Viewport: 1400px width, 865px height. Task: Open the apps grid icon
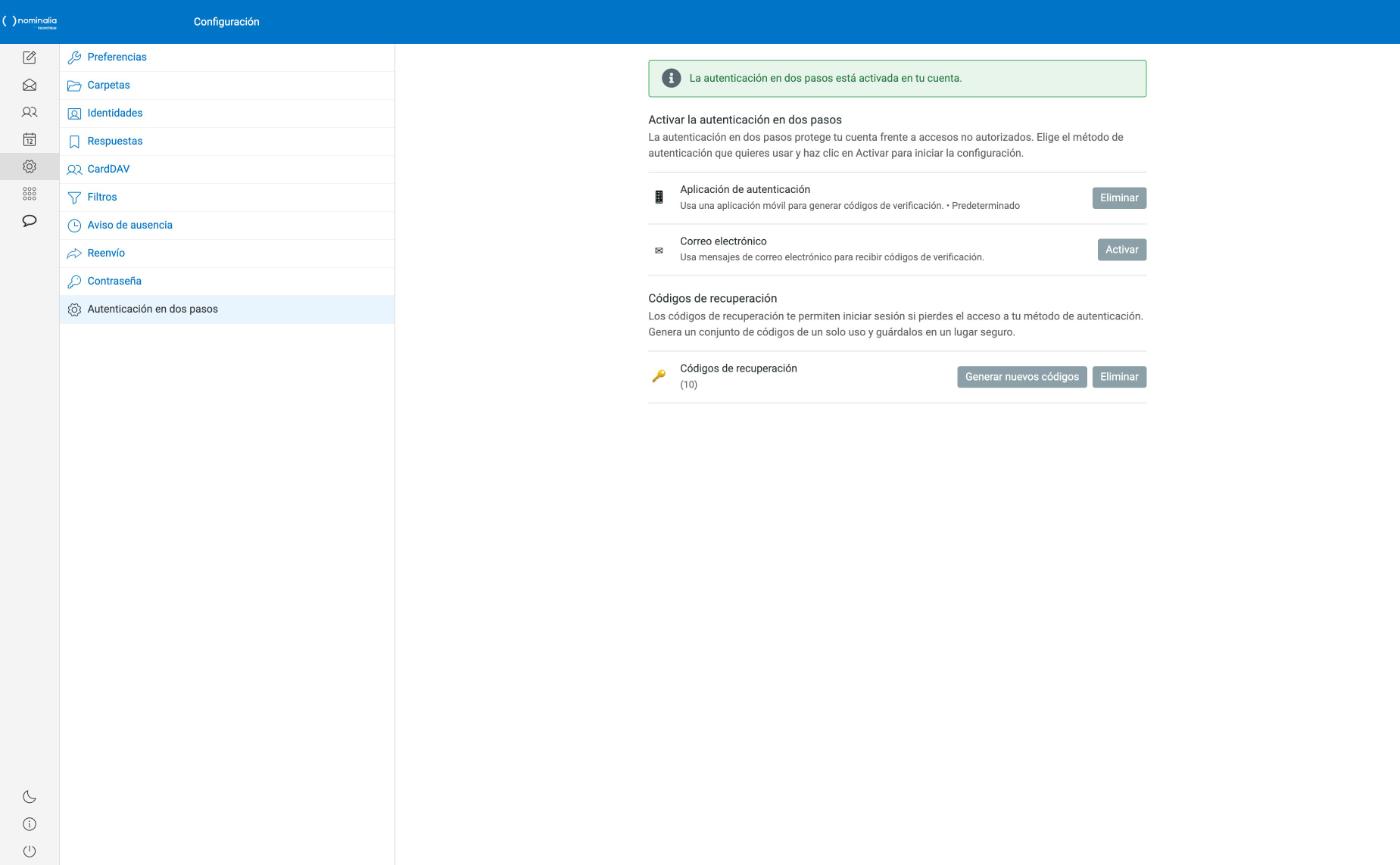(x=29, y=193)
